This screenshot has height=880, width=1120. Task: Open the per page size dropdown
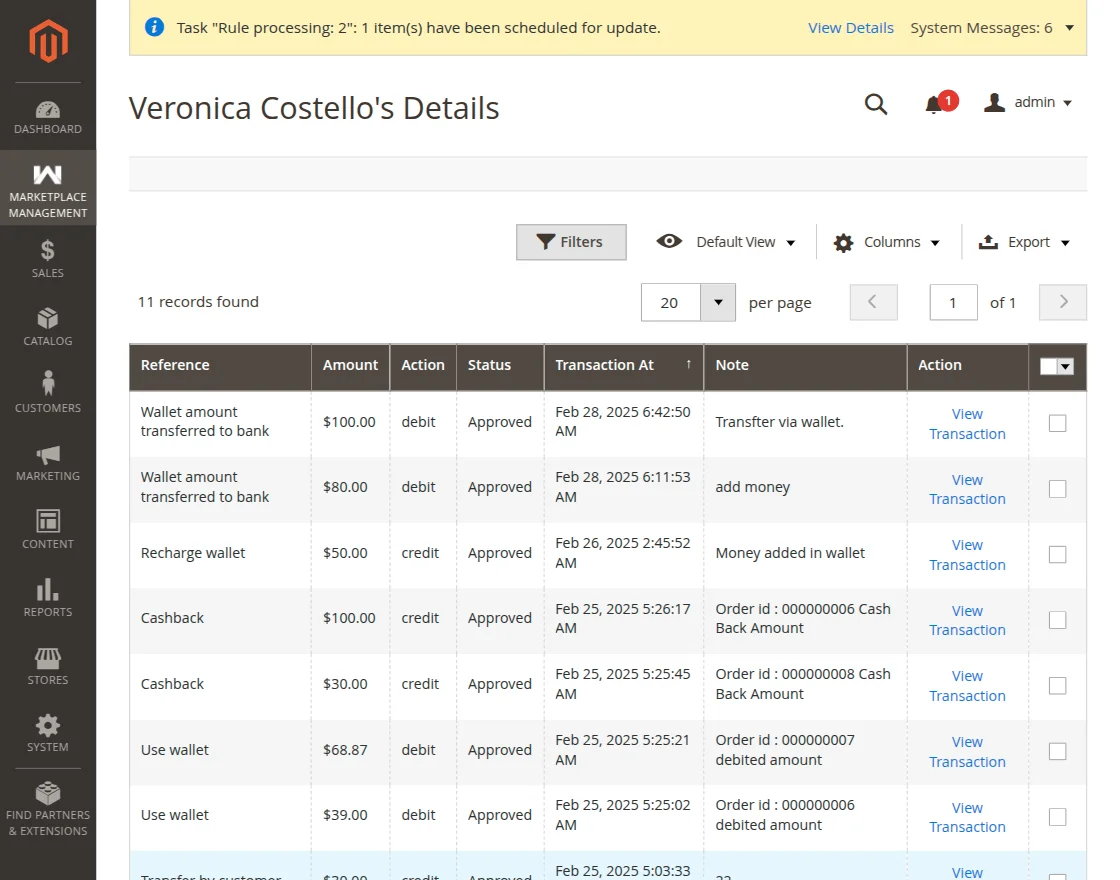[717, 302]
